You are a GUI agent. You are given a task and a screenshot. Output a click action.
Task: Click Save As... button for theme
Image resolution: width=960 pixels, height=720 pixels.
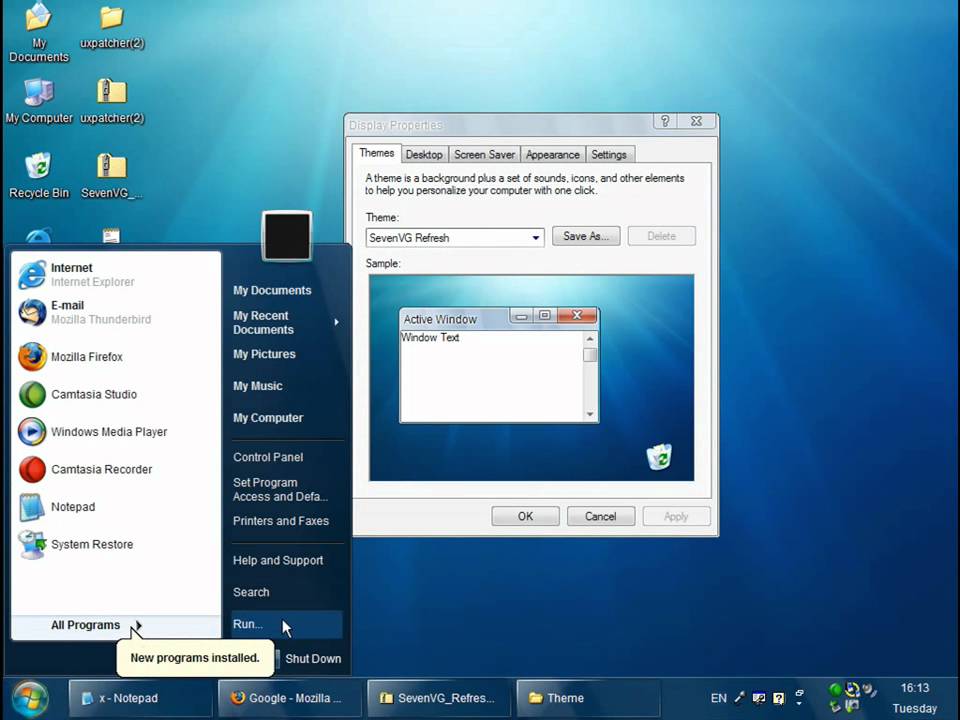(x=586, y=236)
